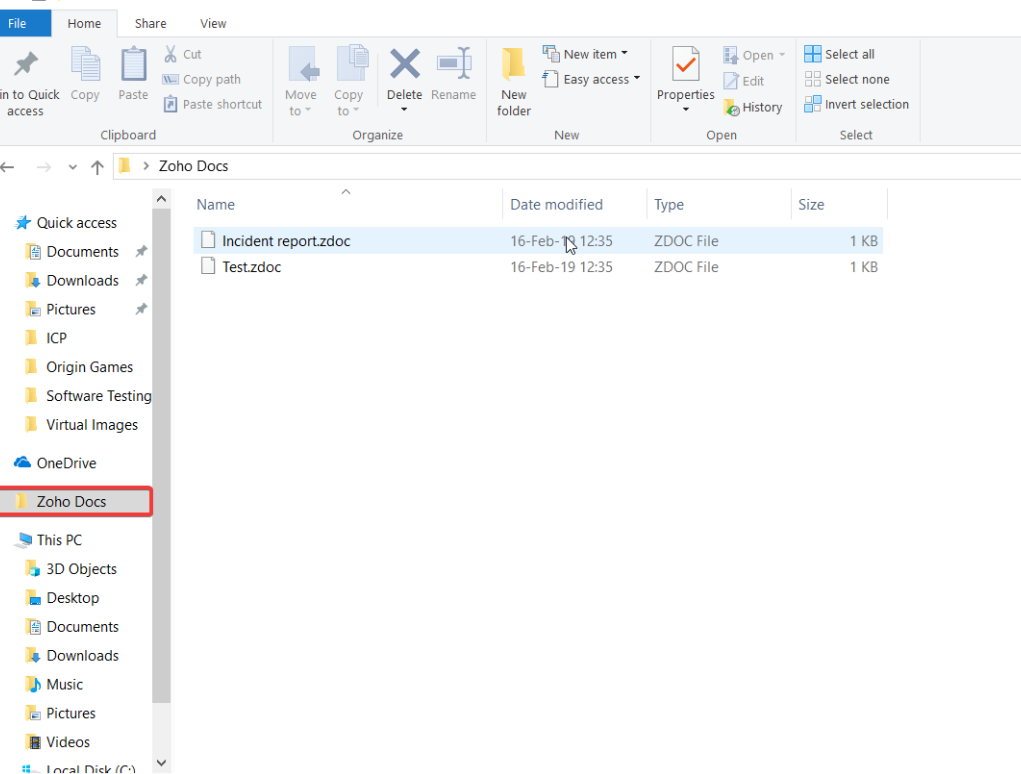Click the Rename icon
The width and height of the screenshot is (1021, 774).
453,65
